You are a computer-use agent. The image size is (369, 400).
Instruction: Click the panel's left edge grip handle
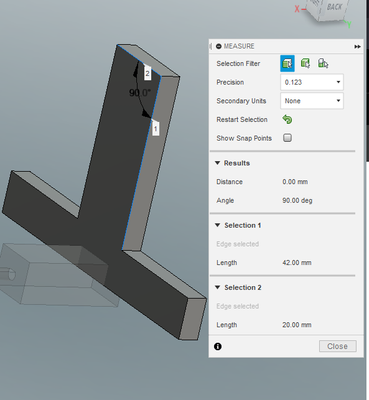coord(210,46)
